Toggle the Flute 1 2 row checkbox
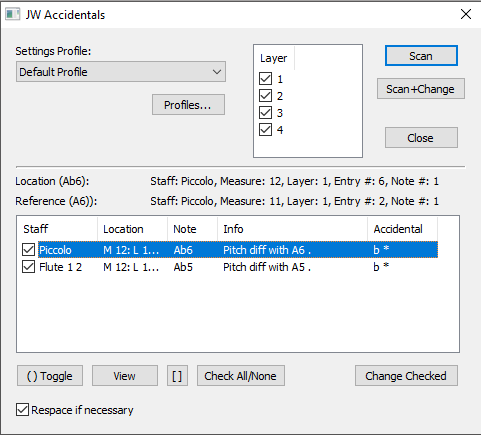The width and height of the screenshot is (481, 435). [x=28, y=267]
